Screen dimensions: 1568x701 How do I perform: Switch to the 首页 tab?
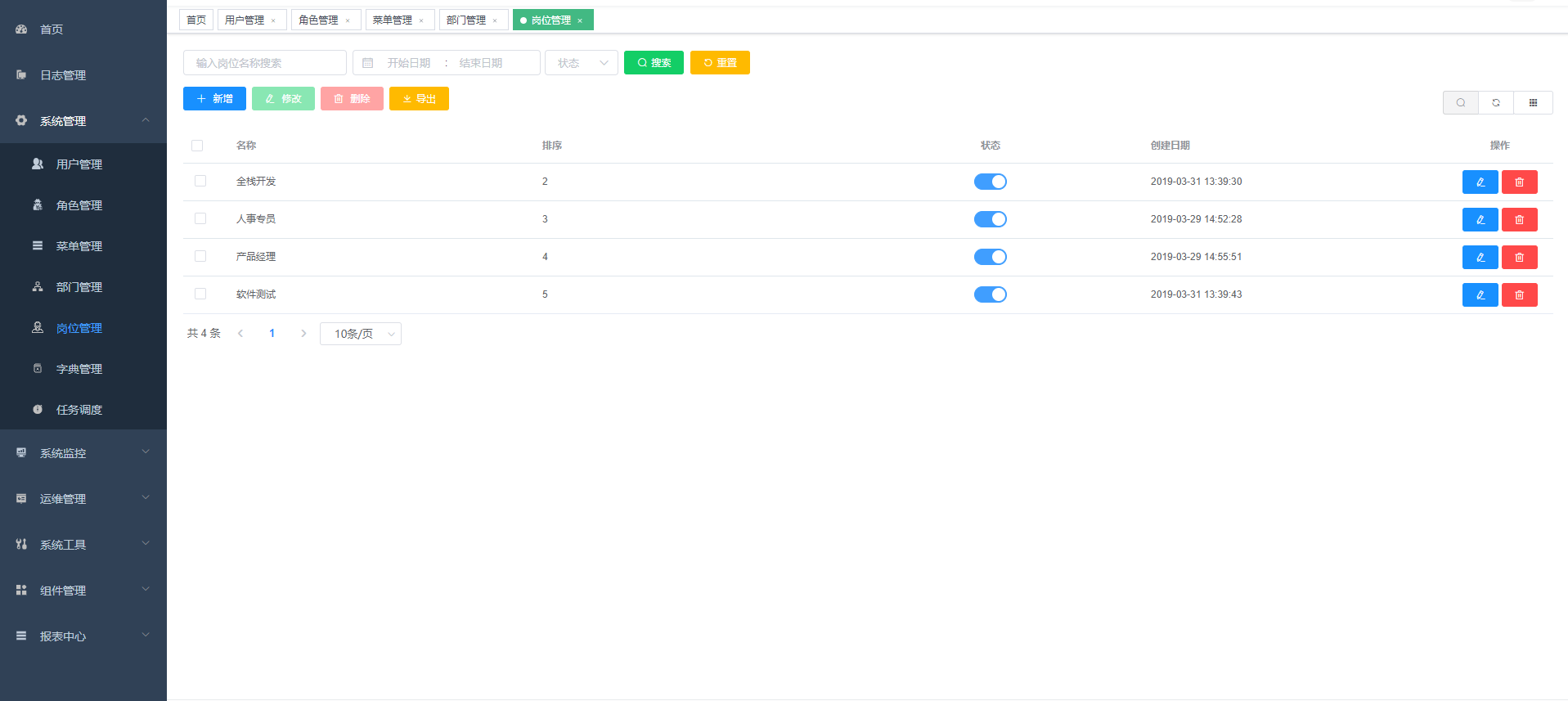196,20
